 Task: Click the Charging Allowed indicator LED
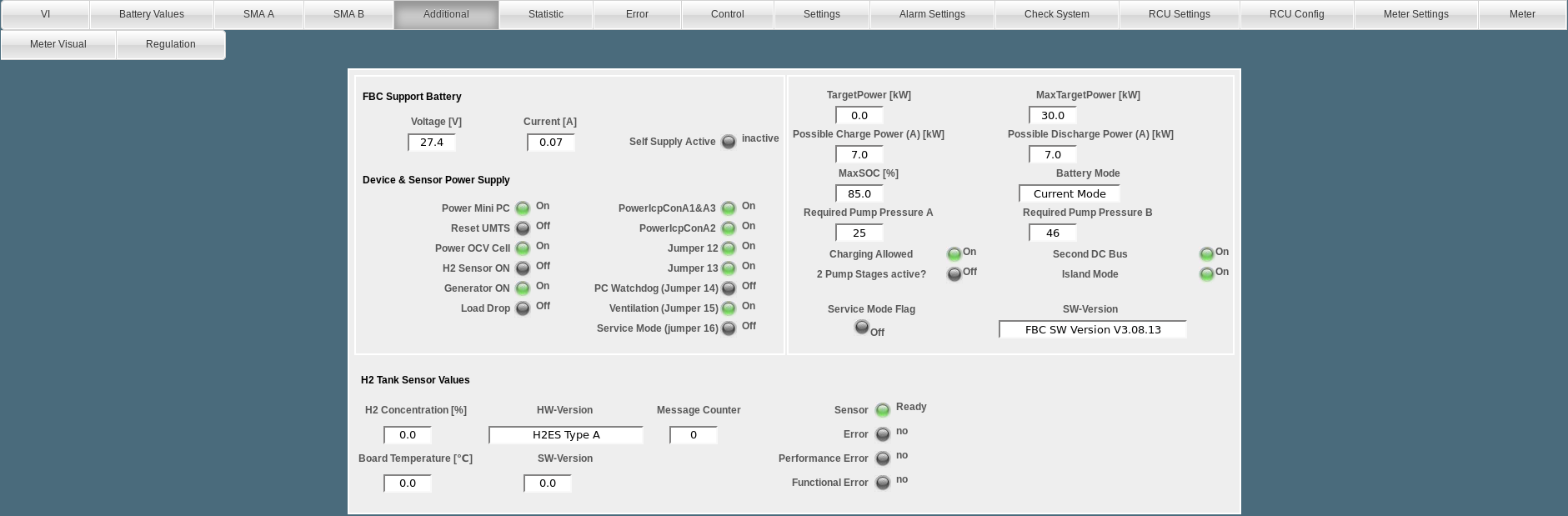[954, 254]
